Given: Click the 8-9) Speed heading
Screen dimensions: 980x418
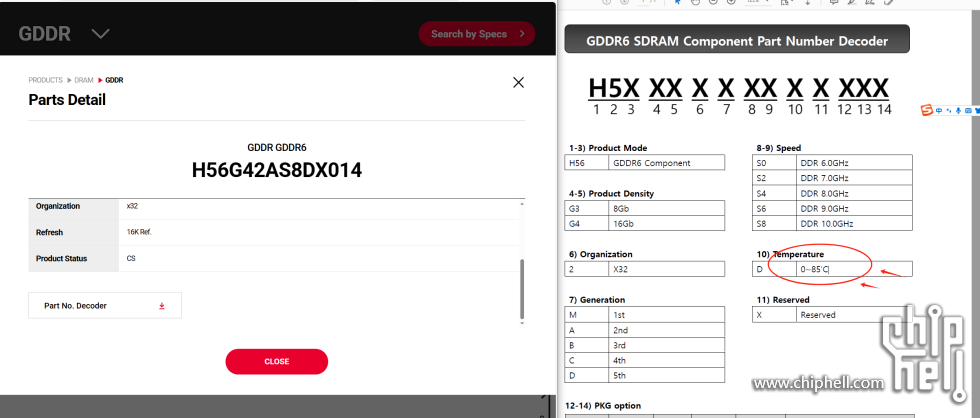Looking at the screenshot, I should pyautogui.click(x=778, y=148).
